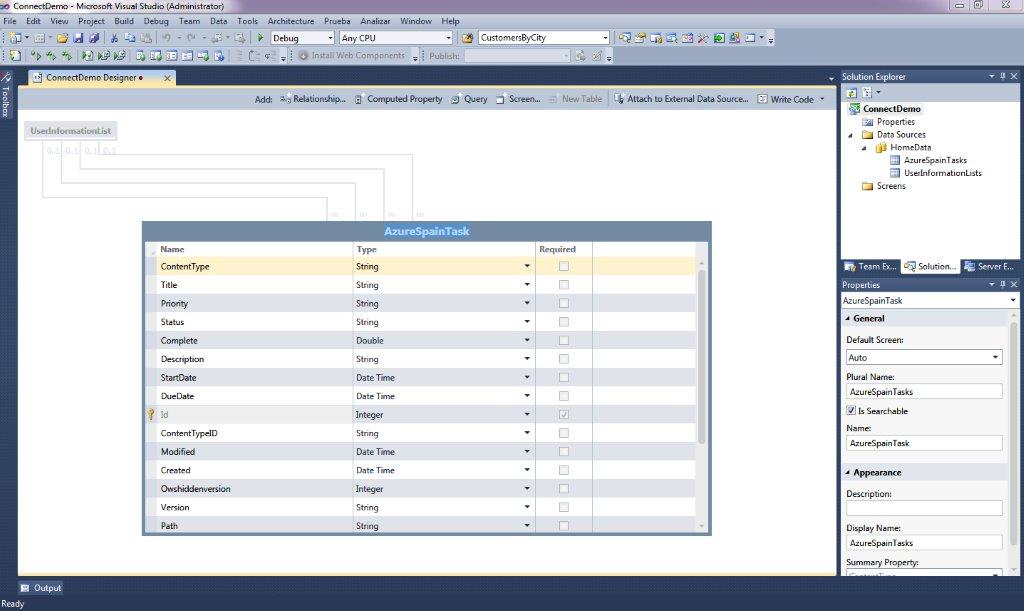Click the Query icon in designer toolbar
1024x611 pixels.
pyautogui.click(x=455, y=99)
